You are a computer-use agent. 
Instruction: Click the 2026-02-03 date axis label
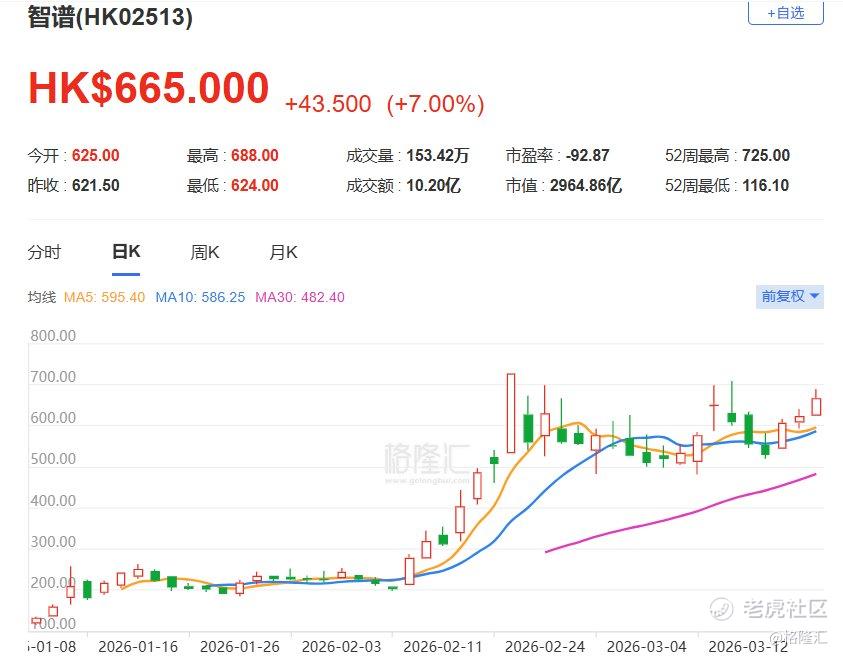click(341, 646)
